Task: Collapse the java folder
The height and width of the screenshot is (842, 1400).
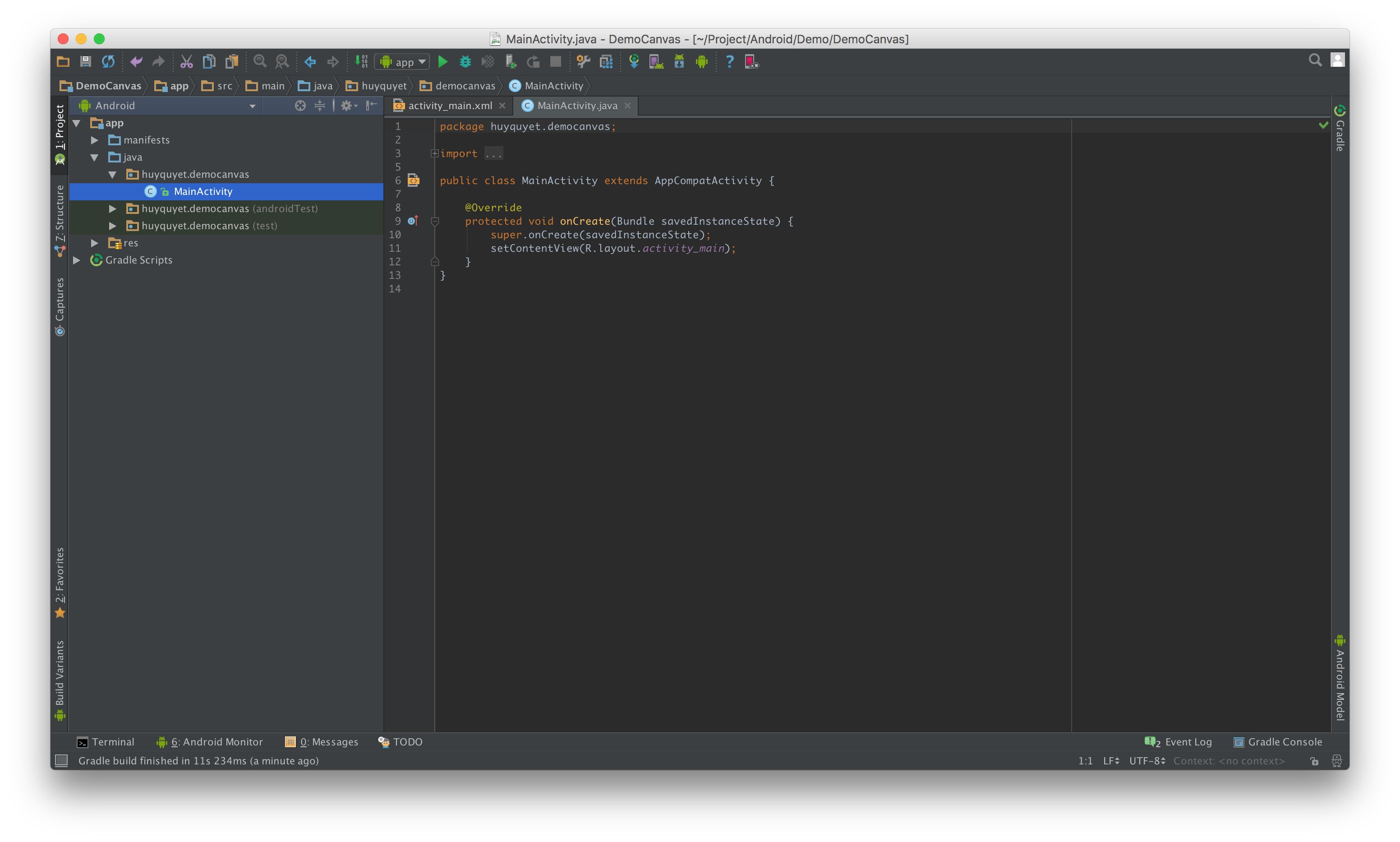Action: pos(95,157)
